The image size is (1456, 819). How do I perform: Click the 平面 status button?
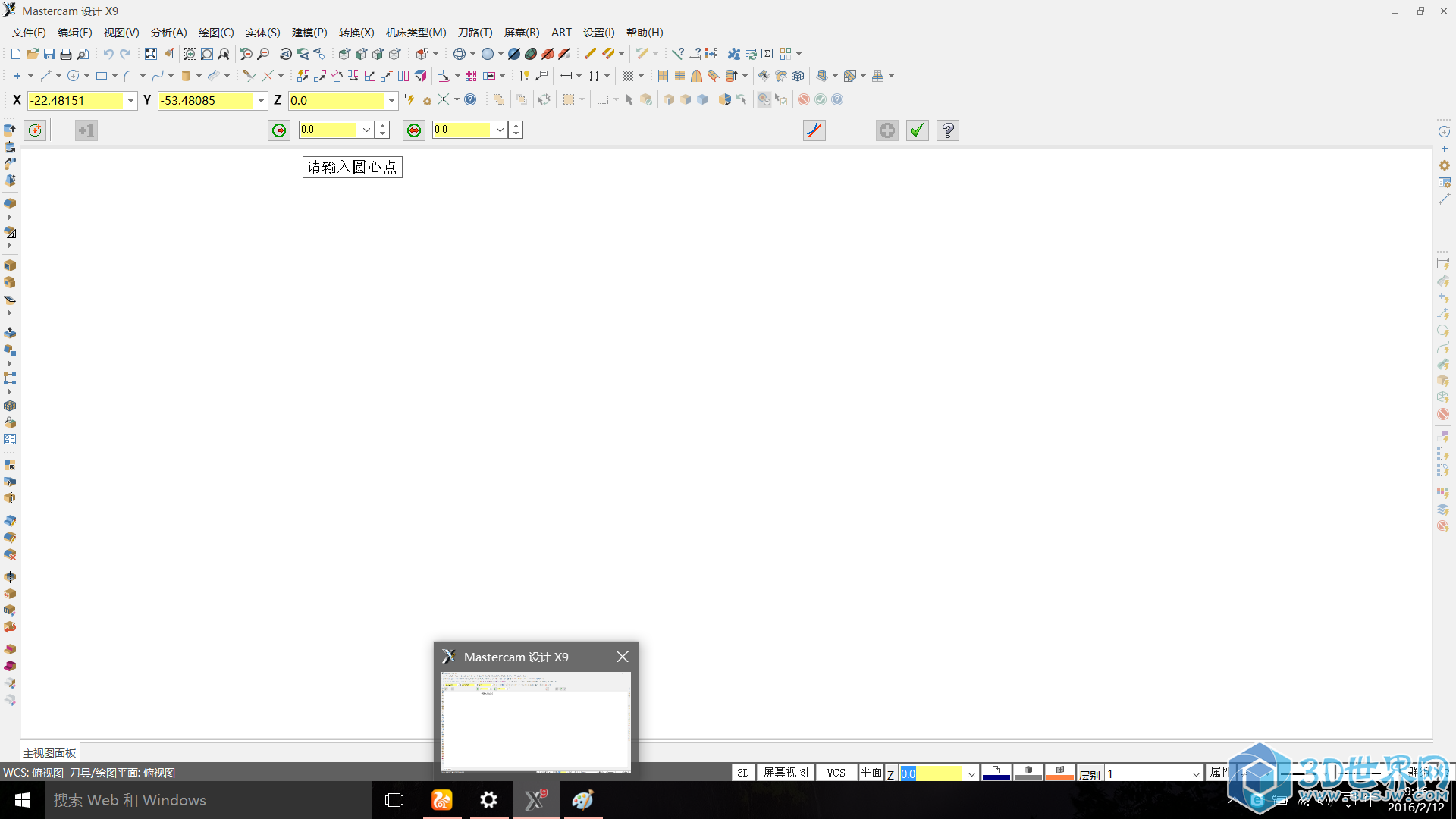[x=871, y=773]
